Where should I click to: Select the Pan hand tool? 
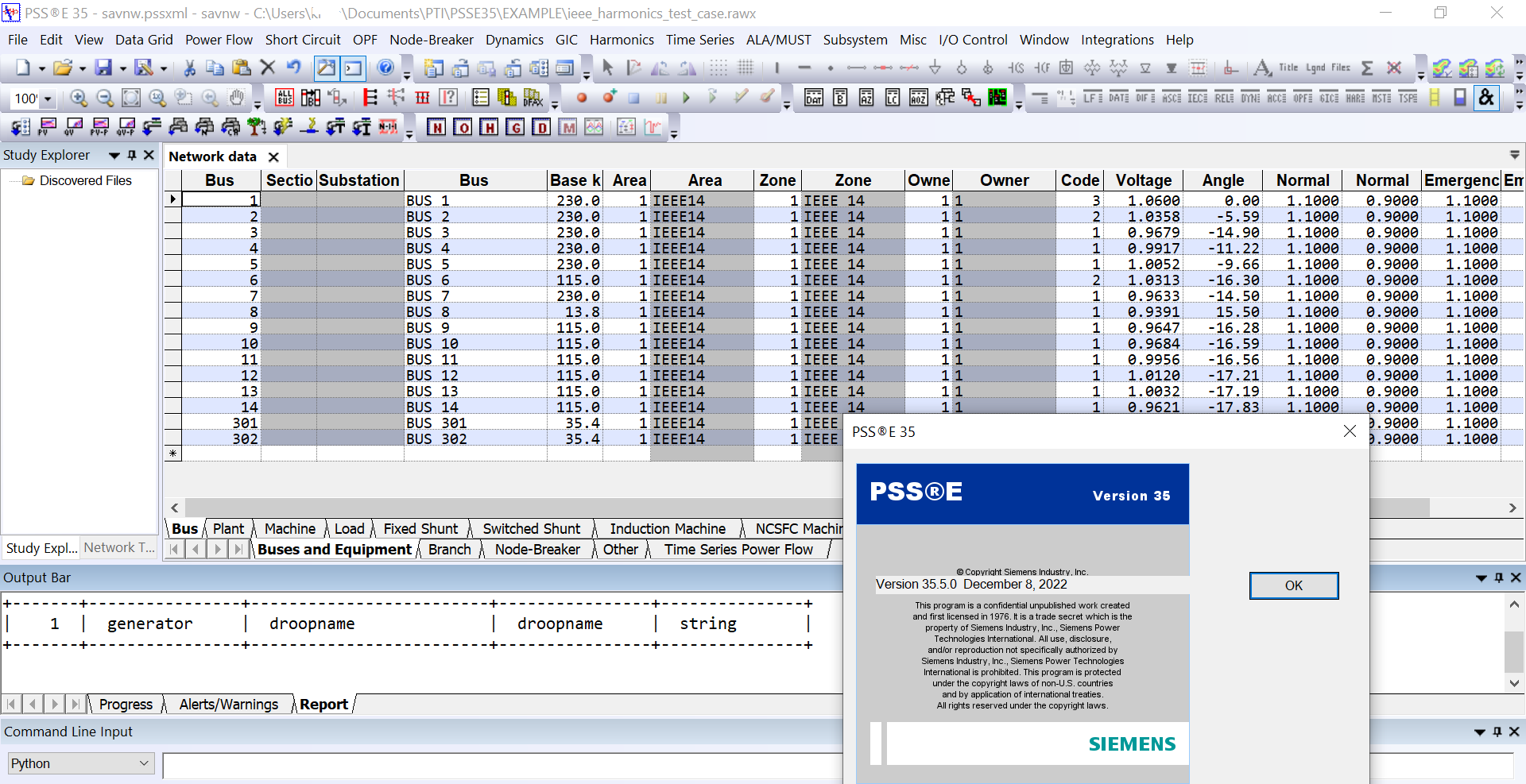(x=236, y=98)
